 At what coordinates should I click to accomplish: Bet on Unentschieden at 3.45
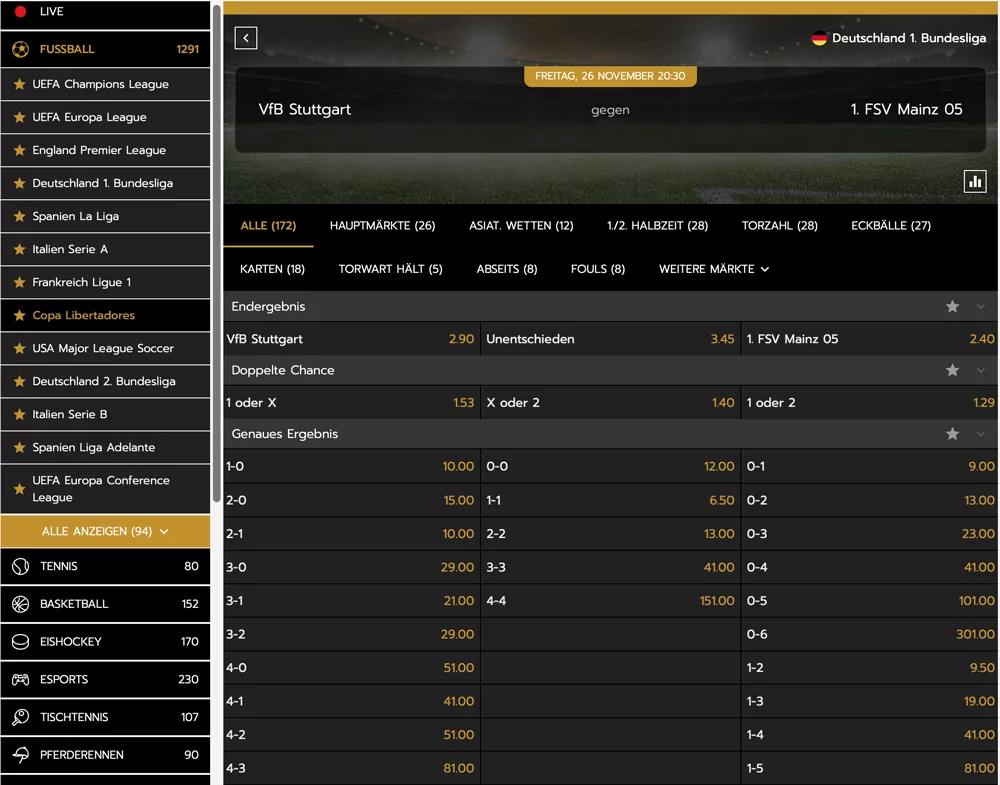610,339
